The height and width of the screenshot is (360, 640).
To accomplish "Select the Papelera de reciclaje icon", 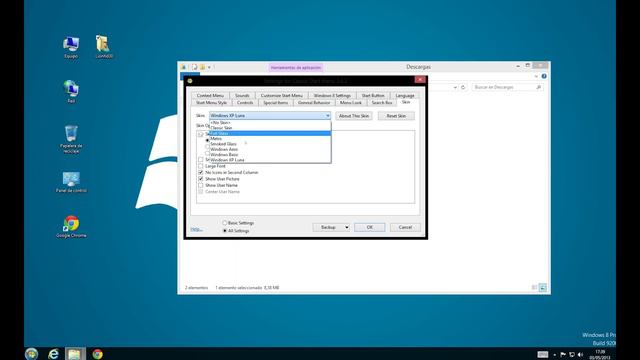I will click(x=71, y=139).
